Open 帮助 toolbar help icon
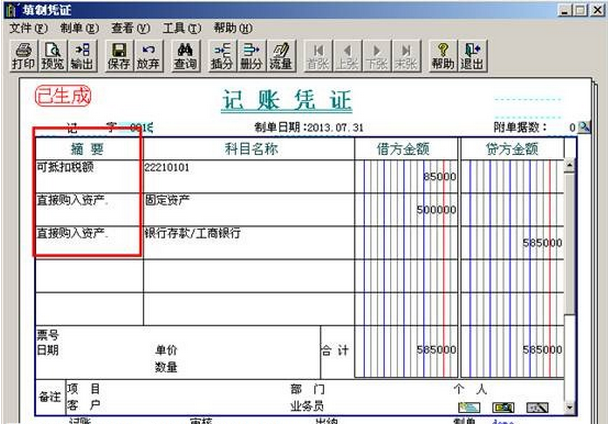This screenshot has width=608, height=424. coord(442,54)
